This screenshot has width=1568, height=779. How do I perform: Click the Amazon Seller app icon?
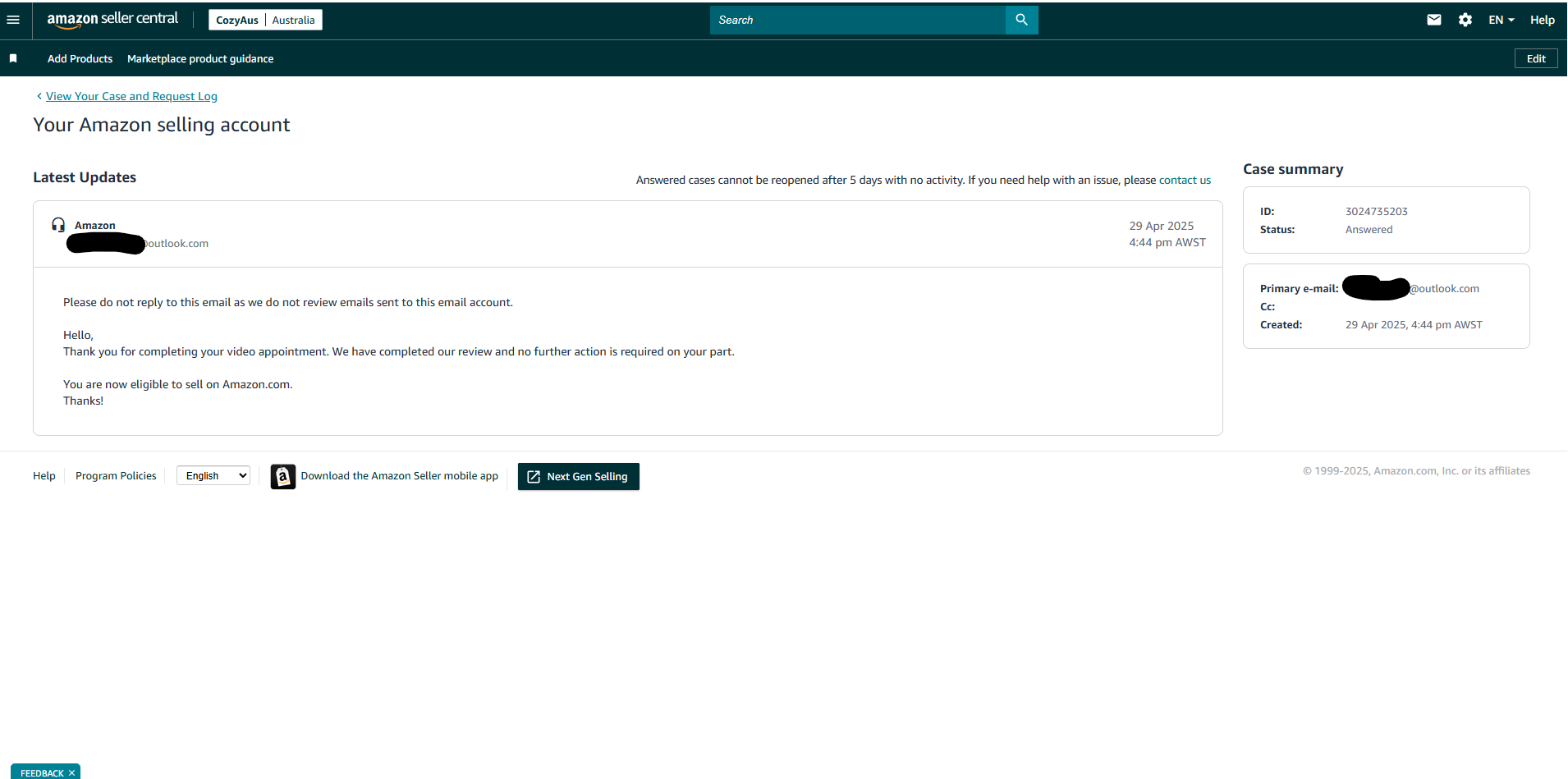(x=283, y=476)
